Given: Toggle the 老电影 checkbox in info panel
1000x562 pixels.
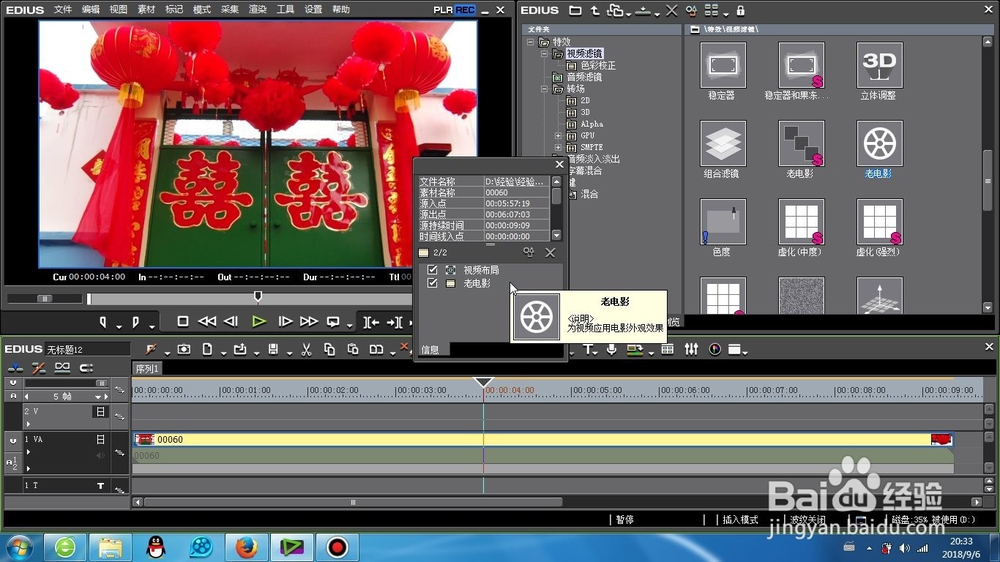Looking at the screenshot, I should point(432,283).
